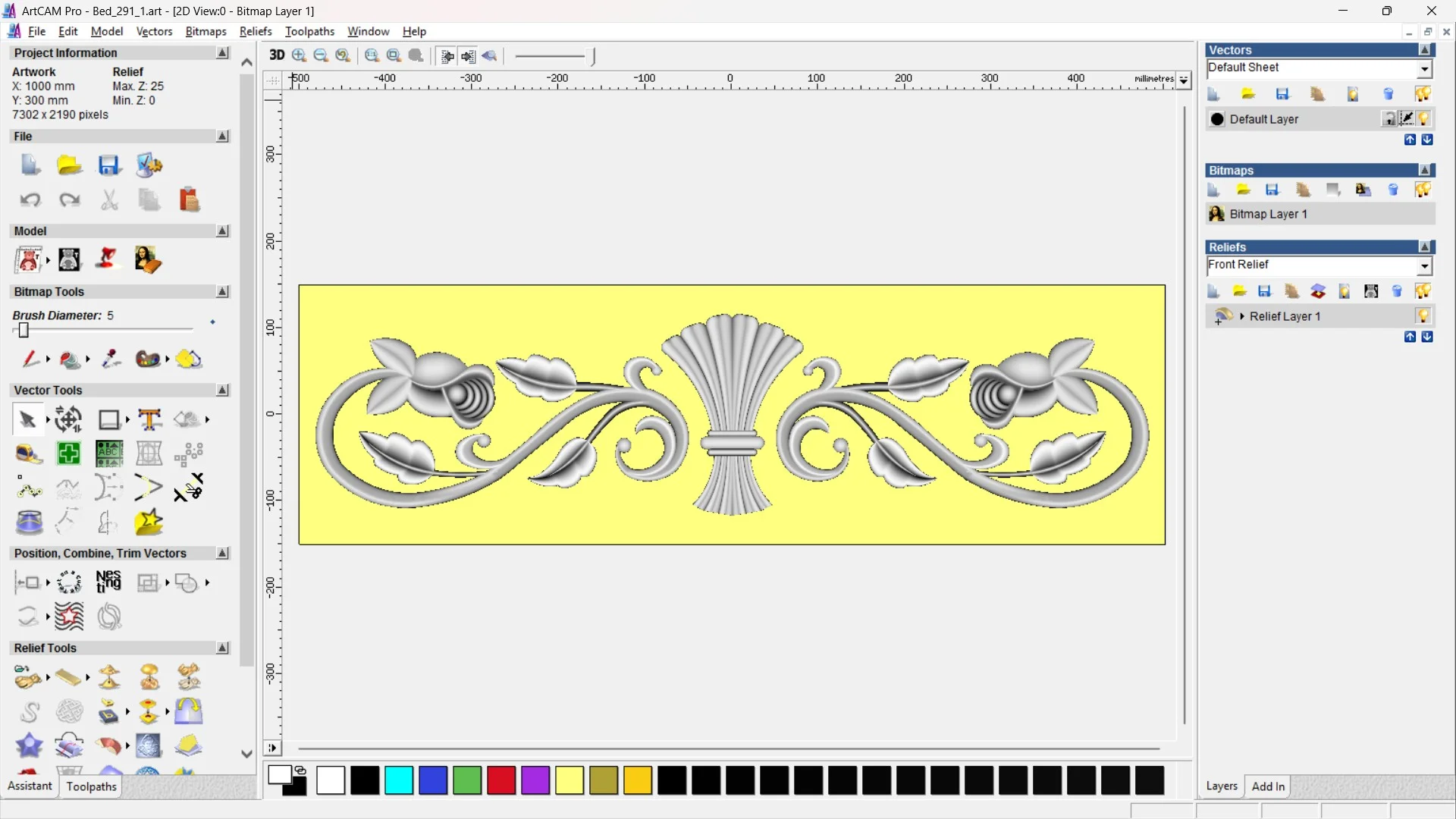The height and width of the screenshot is (819, 1456).
Task: Select the Paint brush bitmap tool
Action: click(x=30, y=359)
